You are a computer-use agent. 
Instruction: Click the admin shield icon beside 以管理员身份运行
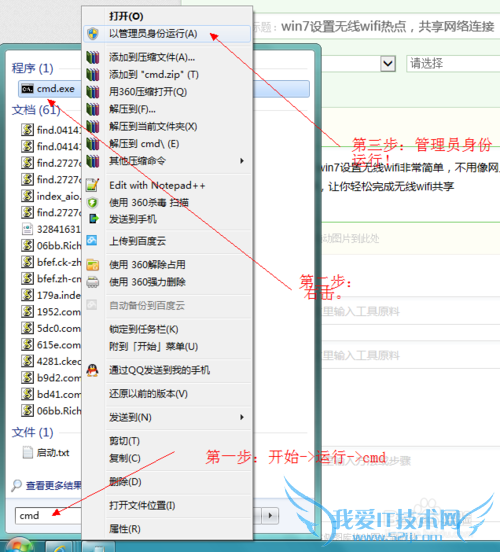point(93,34)
